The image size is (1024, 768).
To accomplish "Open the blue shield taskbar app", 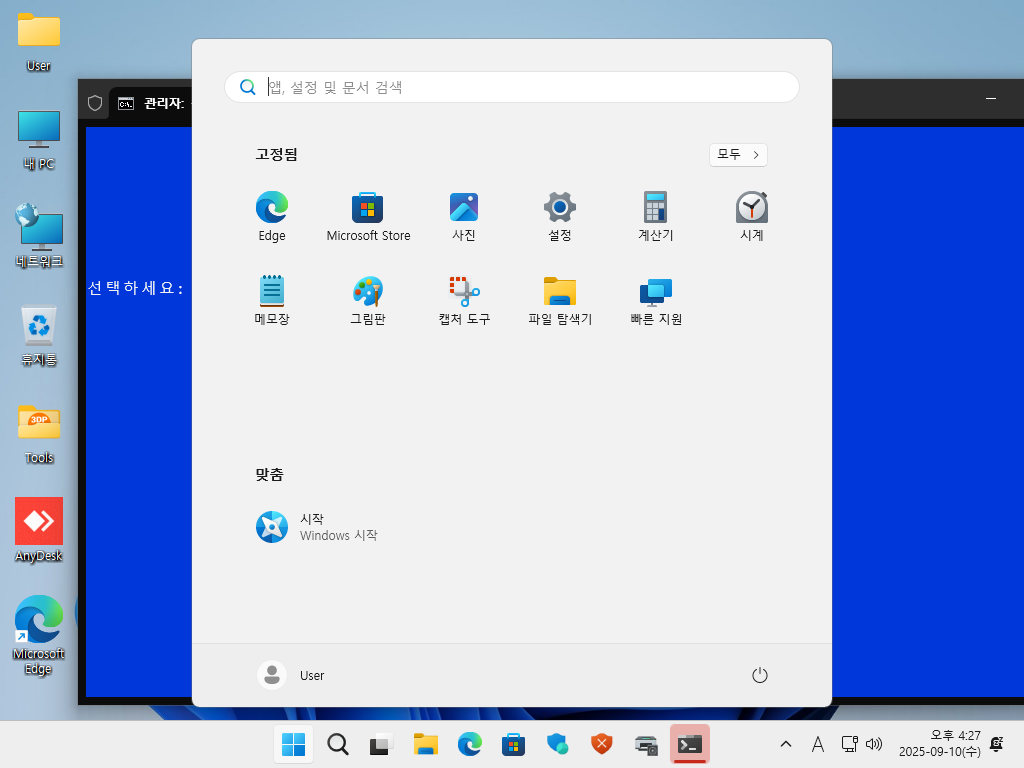I will click(x=557, y=744).
